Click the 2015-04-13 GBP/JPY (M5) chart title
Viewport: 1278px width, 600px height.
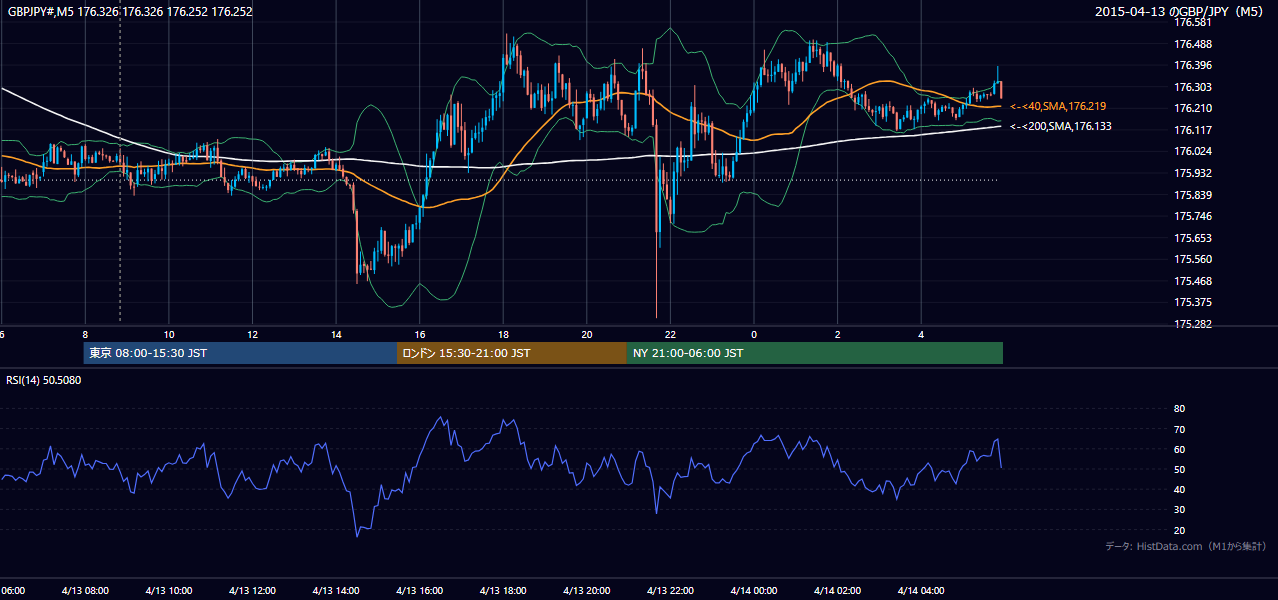[x=1181, y=12]
